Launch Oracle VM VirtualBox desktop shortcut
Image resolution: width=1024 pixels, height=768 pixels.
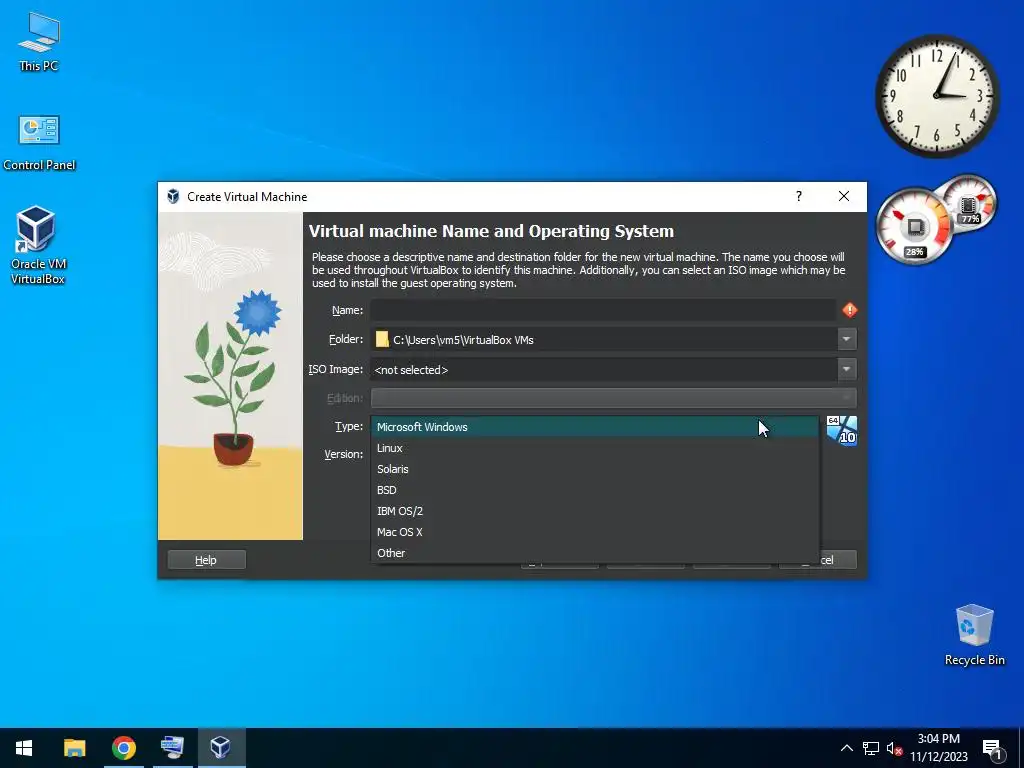coord(37,245)
